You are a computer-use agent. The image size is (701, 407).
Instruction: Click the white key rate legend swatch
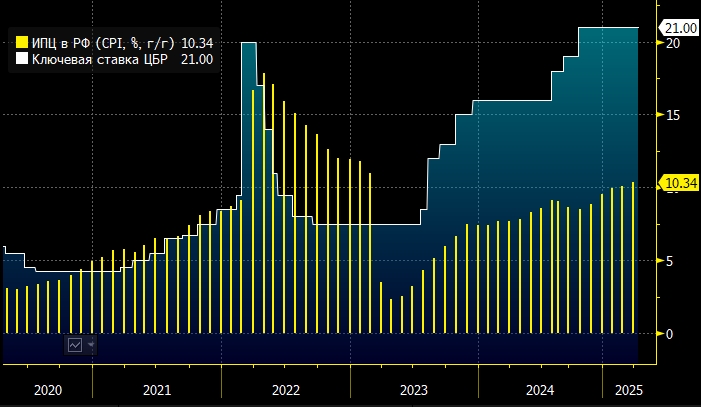coord(23,60)
